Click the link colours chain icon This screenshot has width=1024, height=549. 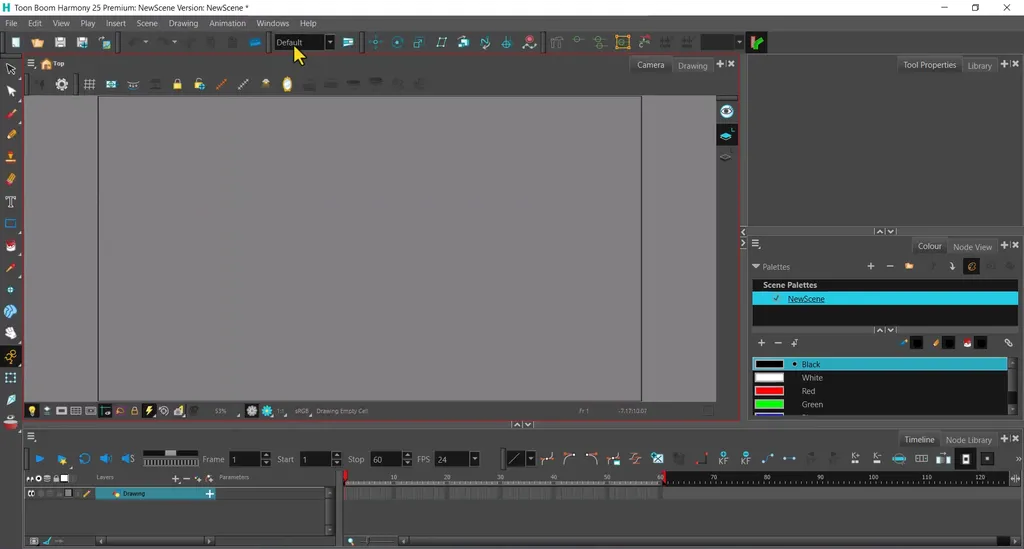tap(1008, 343)
